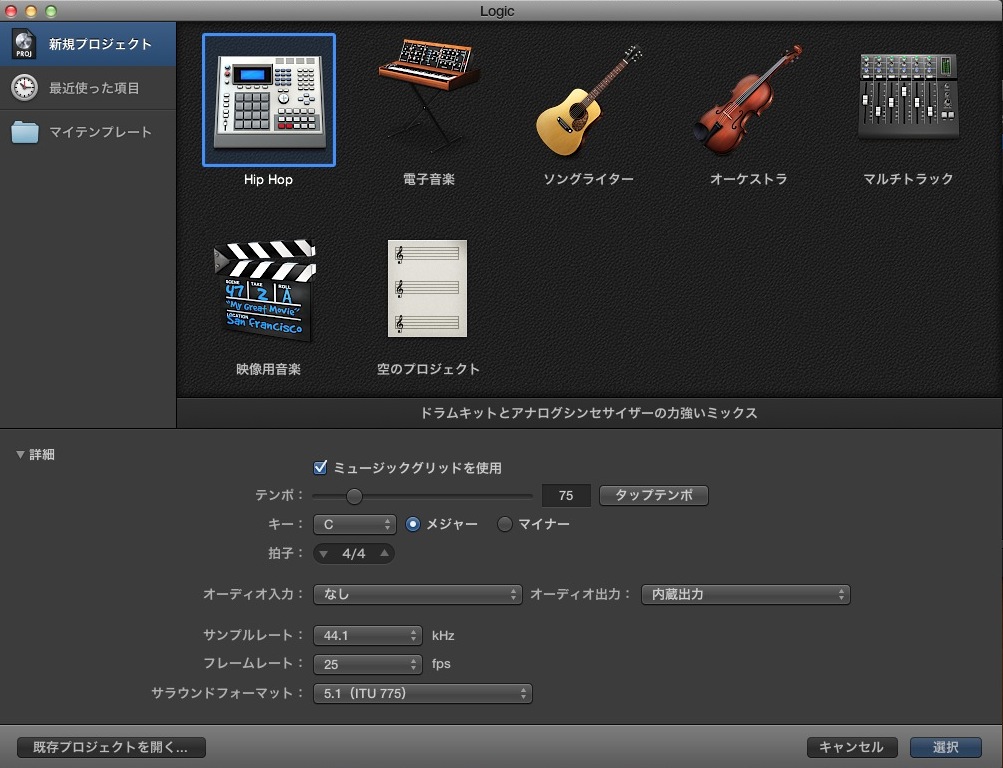Pick the ソングライター acoustic guitar icon
The image size is (1003, 768).
click(588, 100)
